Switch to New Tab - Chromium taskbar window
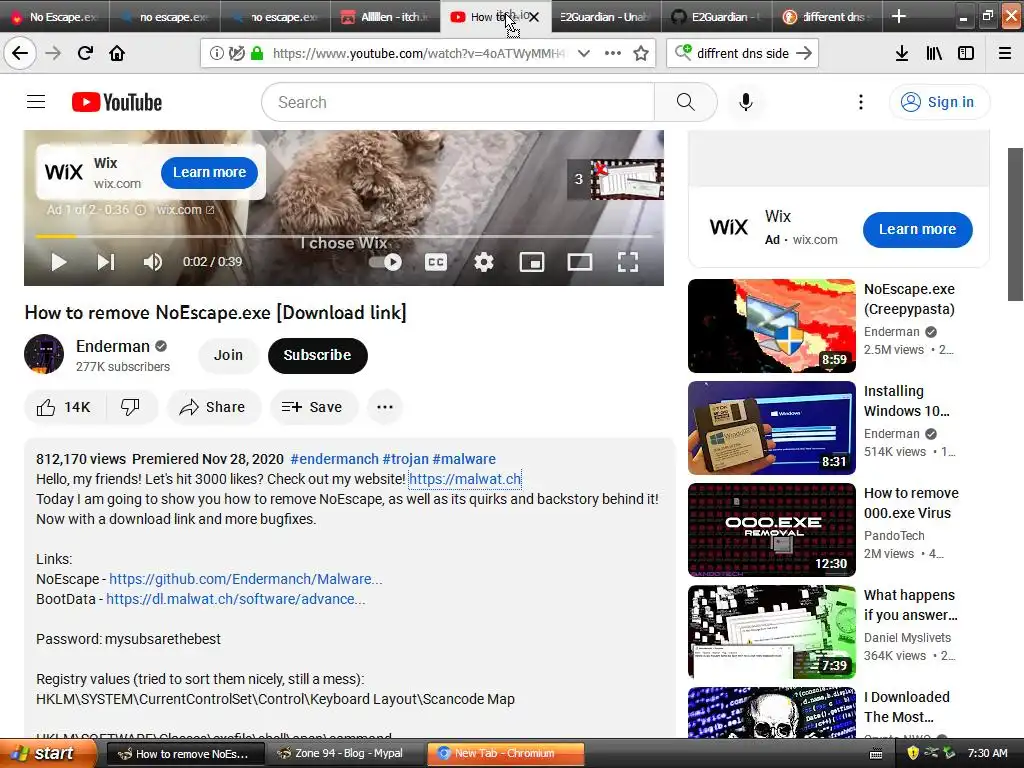 [505, 754]
